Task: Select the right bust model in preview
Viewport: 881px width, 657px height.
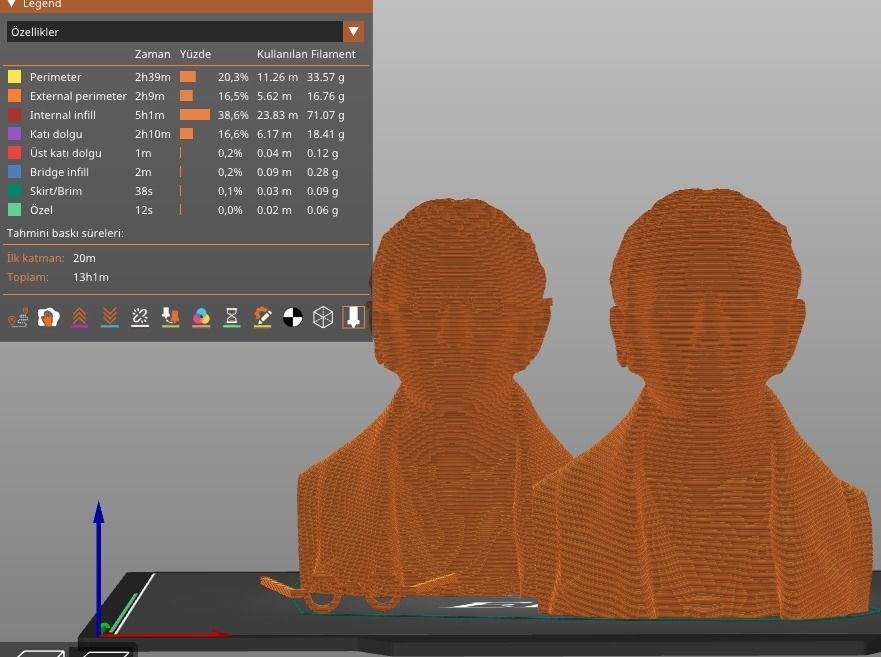Action: point(708,416)
